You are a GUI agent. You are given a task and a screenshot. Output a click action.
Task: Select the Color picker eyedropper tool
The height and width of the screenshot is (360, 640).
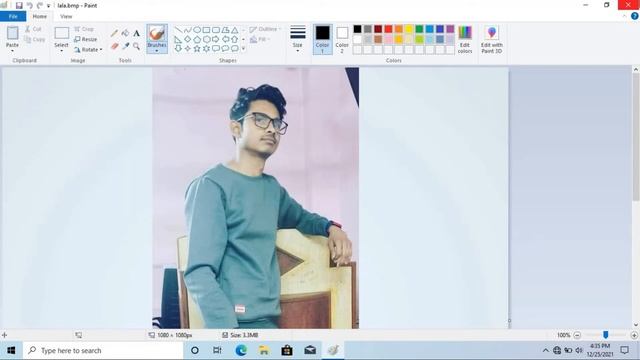pos(125,46)
